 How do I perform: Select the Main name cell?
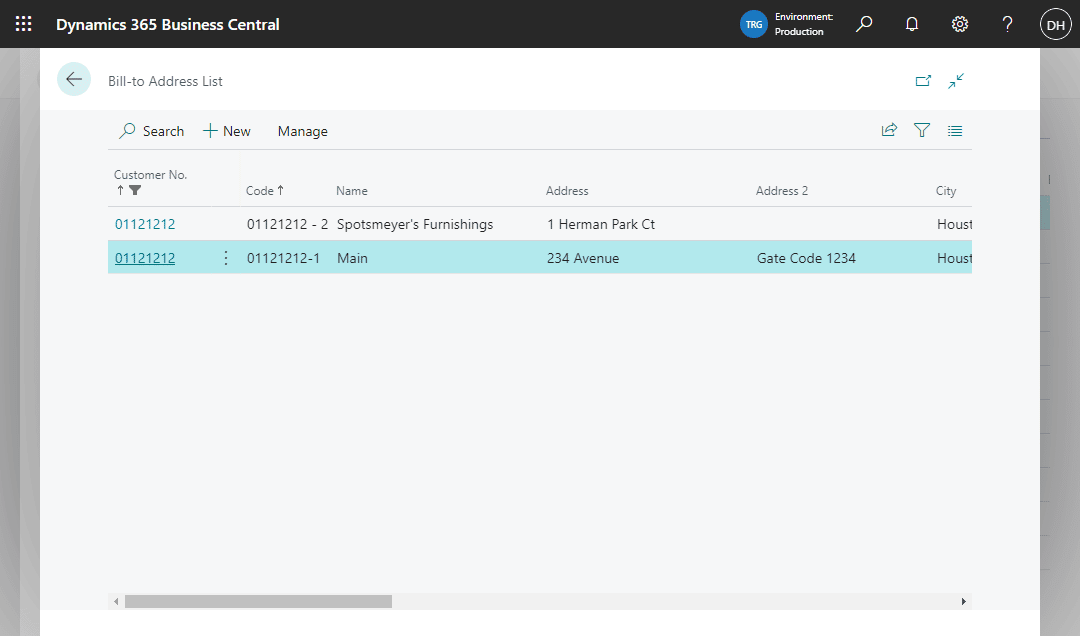click(352, 258)
